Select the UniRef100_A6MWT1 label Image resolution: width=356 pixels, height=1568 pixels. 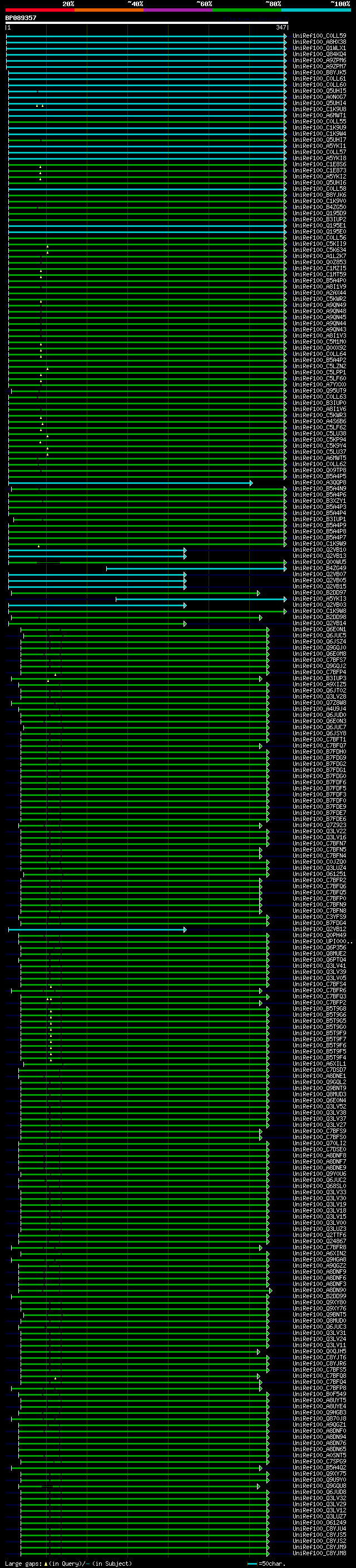point(319,116)
